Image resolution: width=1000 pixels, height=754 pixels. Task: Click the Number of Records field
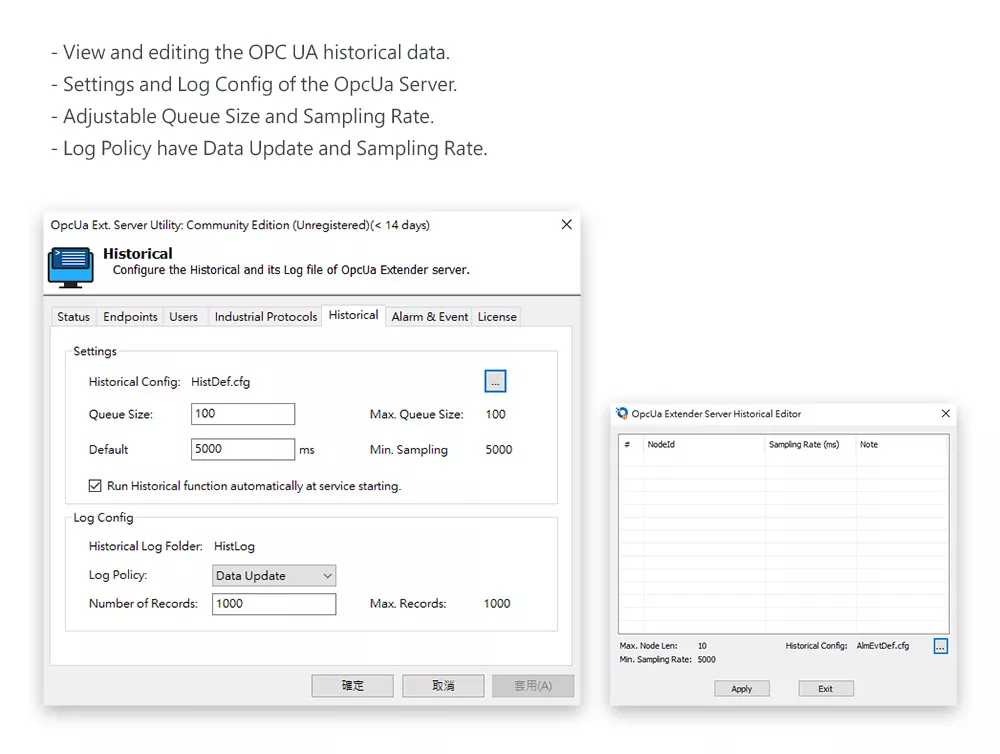tap(273, 604)
